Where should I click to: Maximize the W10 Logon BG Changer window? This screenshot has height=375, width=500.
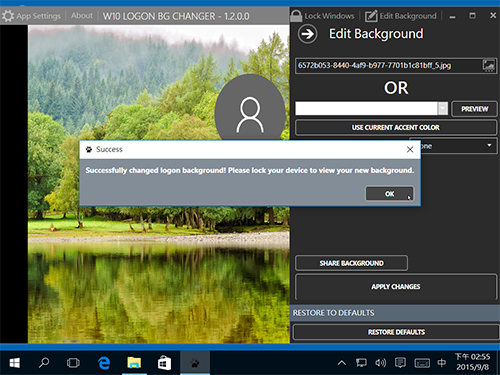(x=472, y=16)
